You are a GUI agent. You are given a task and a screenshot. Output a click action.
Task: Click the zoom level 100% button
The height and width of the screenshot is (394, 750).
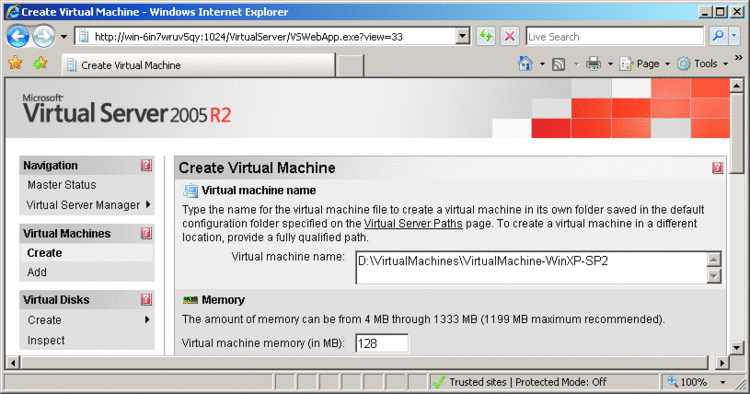click(x=688, y=382)
